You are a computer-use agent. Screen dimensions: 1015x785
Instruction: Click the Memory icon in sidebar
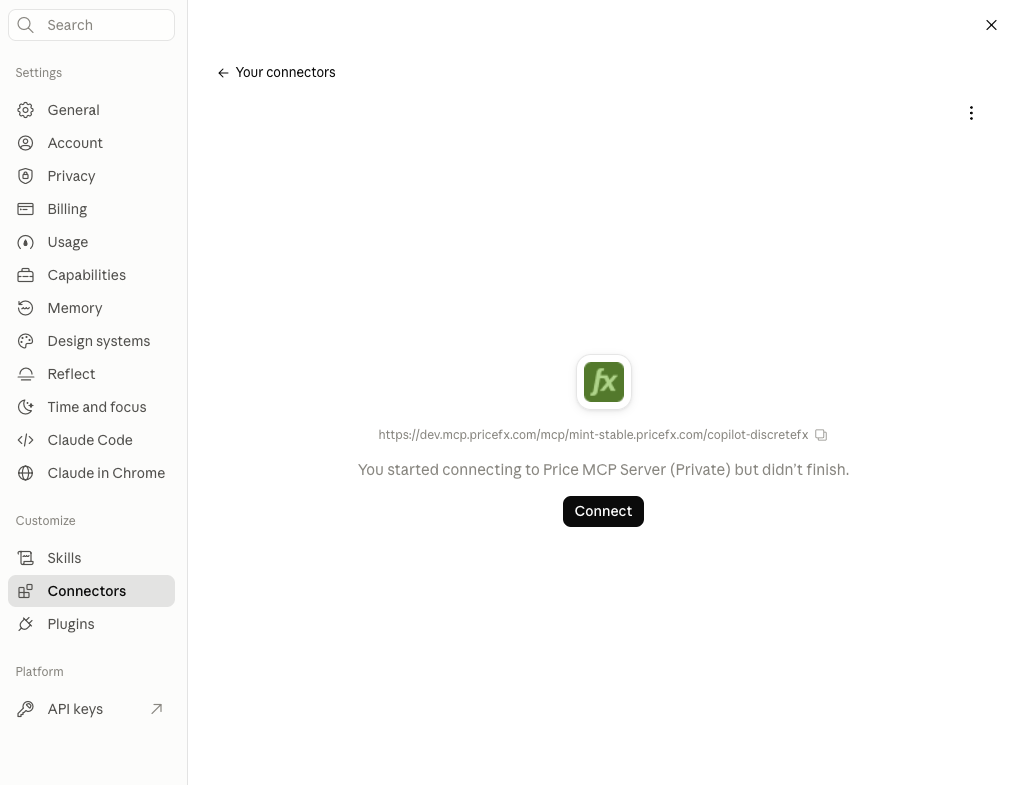[x=25, y=308]
